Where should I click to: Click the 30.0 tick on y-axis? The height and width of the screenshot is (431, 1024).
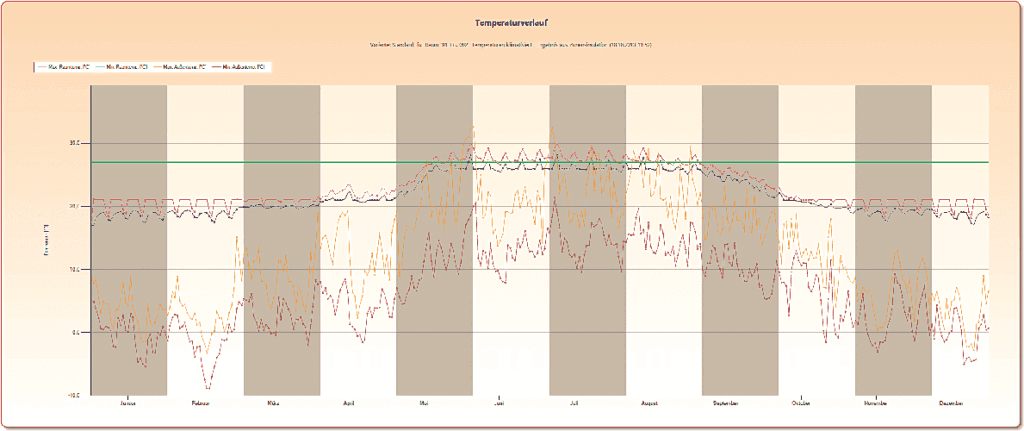(x=74, y=143)
